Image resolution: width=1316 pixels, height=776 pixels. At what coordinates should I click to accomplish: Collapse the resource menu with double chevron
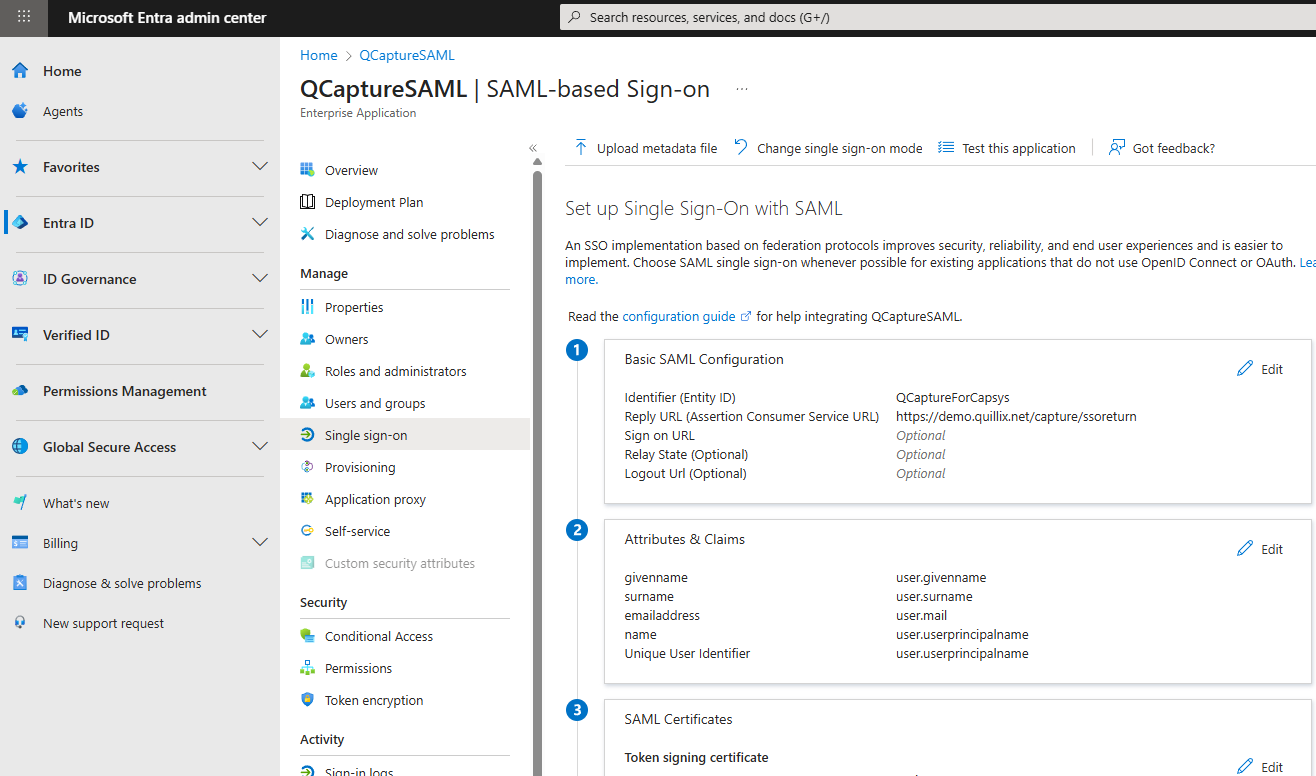[x=533, y=148]
